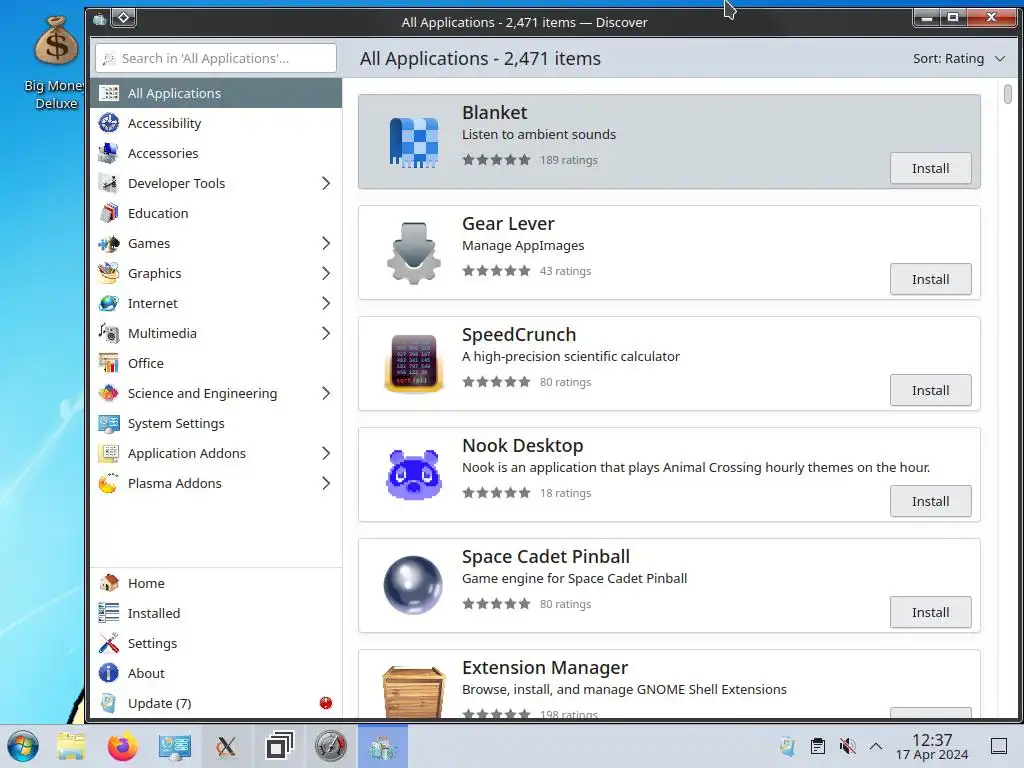Click the Accessibility category icon

108,123
